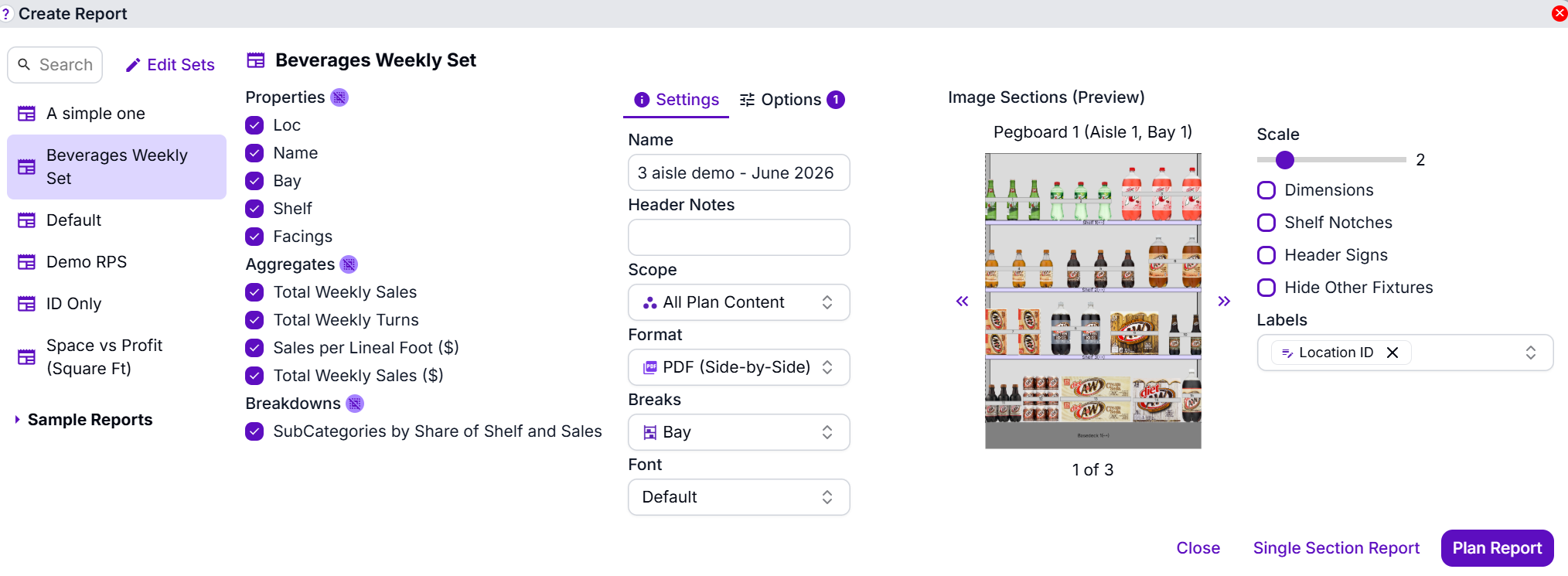Click in the Search field
This screenshot has height=576, width=1568.
[55, 65]
